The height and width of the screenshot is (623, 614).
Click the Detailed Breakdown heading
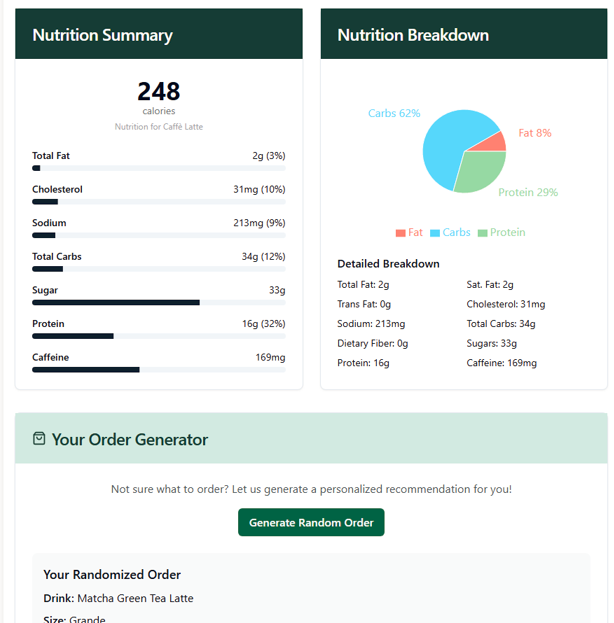388,264
